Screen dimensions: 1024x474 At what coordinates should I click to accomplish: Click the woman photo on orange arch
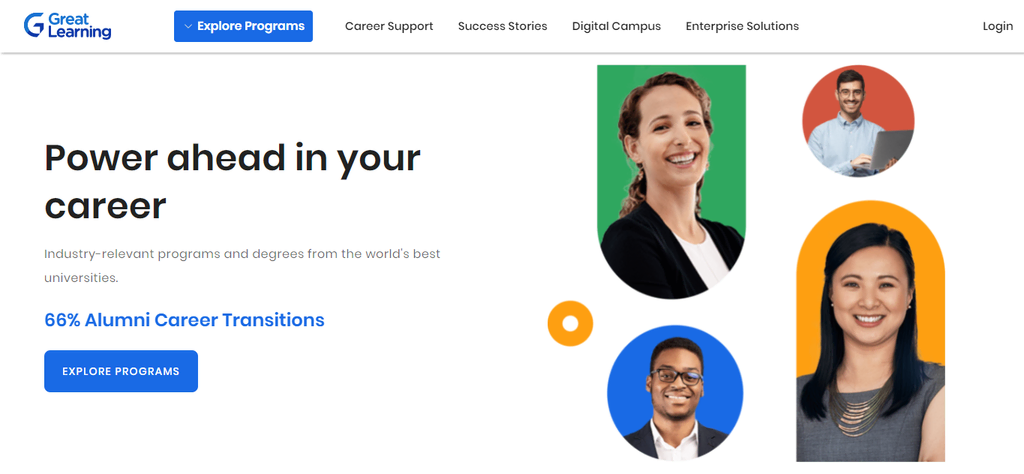[869, 340]
